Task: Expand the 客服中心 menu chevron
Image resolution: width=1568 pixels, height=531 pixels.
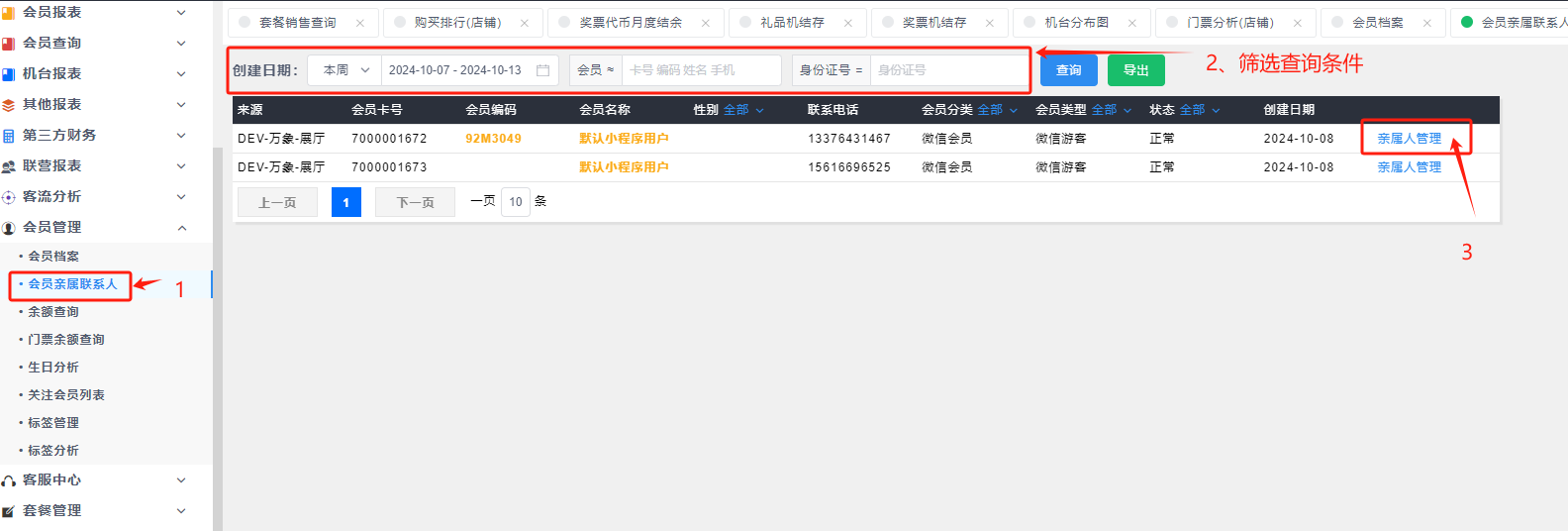Action: 181,480
